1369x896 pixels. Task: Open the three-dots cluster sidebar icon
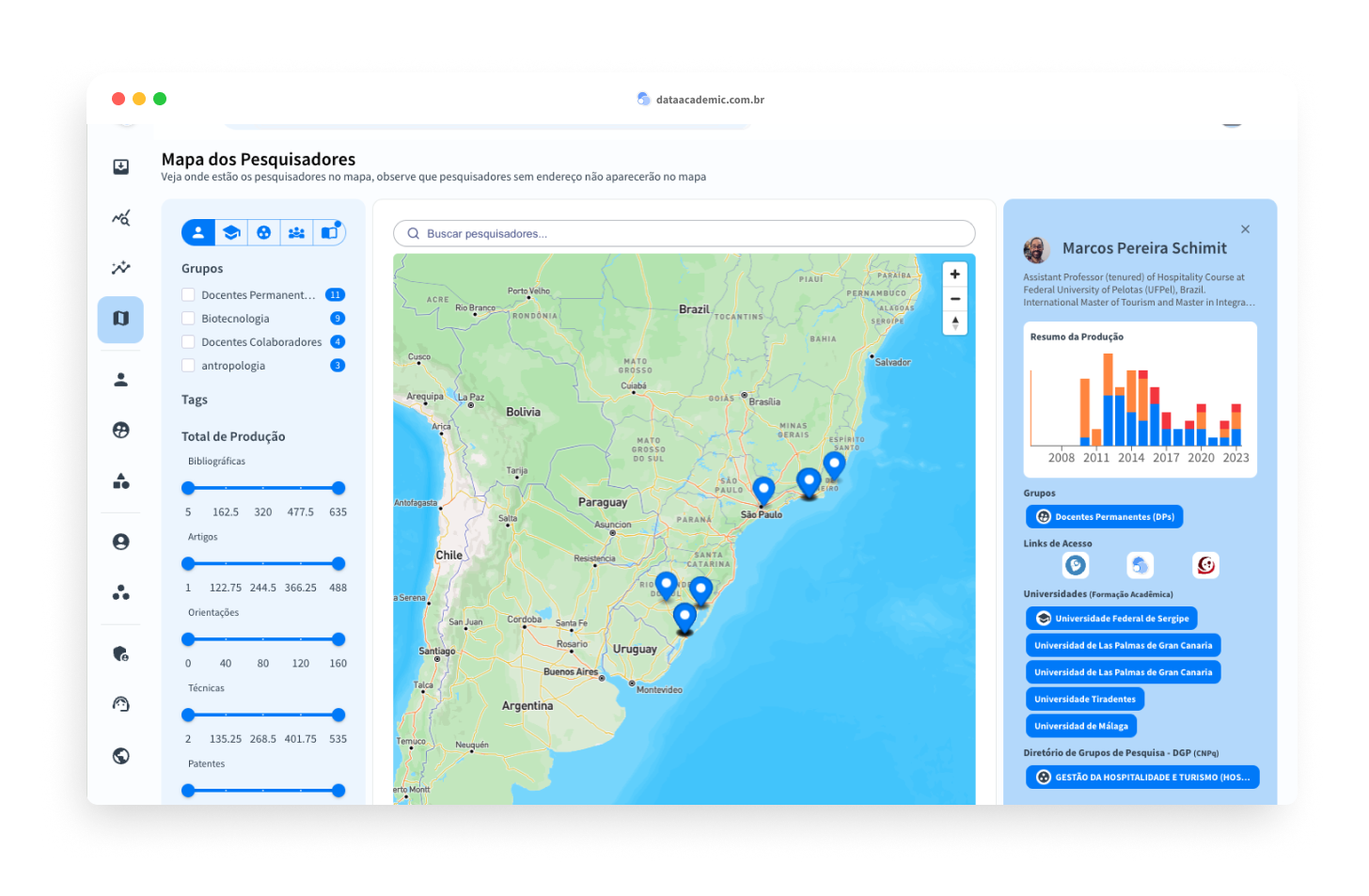pyautogui.click(x=120, y=592)
